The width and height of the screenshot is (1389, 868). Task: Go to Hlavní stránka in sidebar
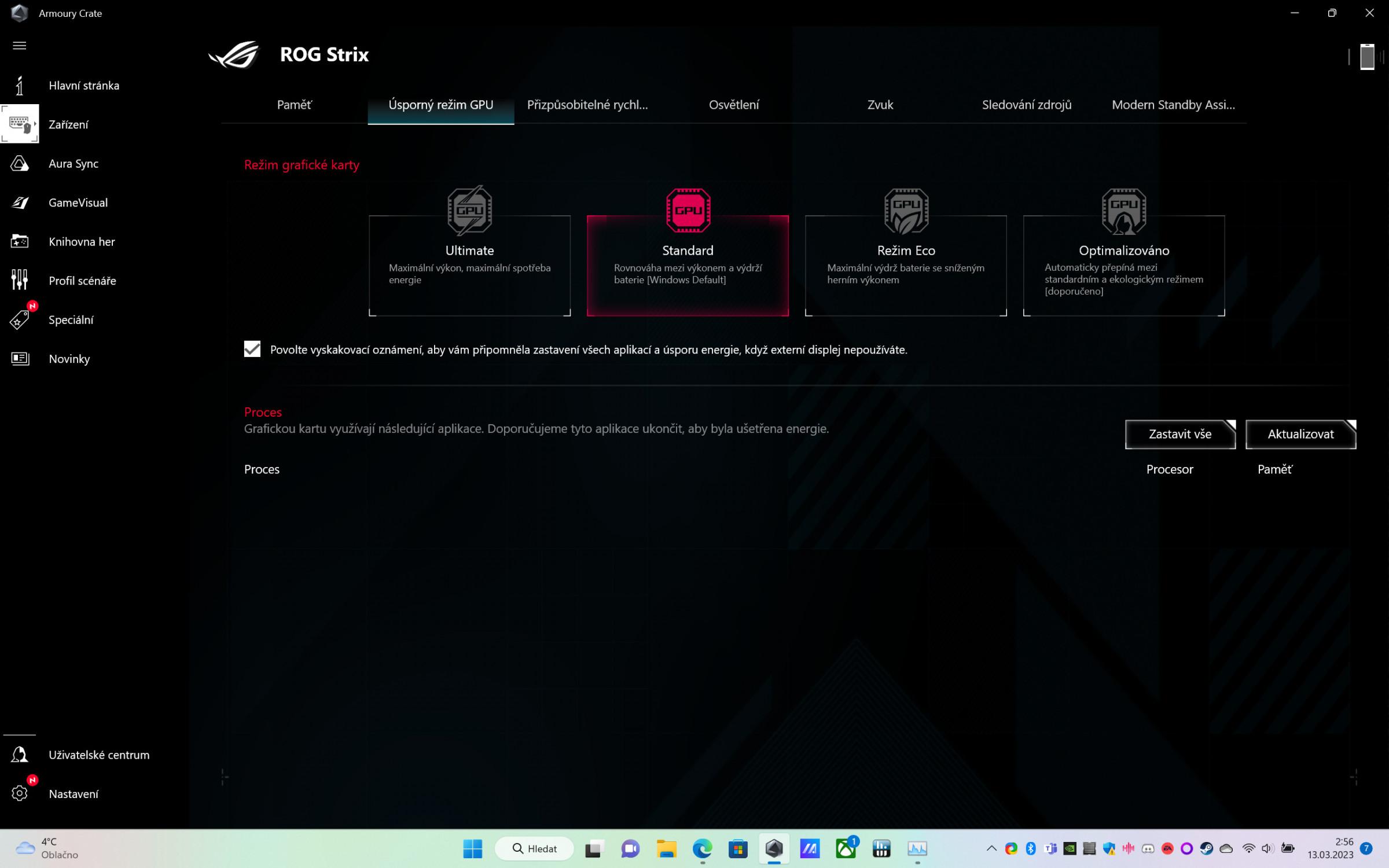(84, 86)
